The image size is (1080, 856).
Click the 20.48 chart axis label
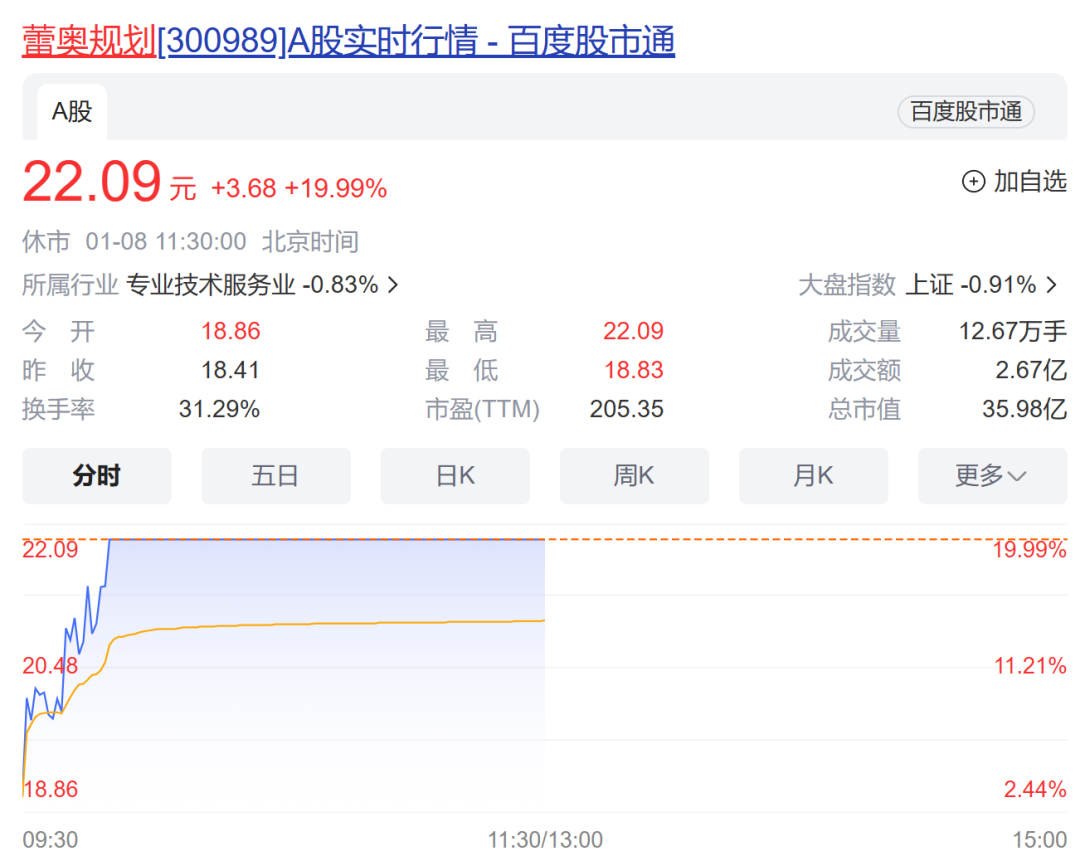click(50, 666)
